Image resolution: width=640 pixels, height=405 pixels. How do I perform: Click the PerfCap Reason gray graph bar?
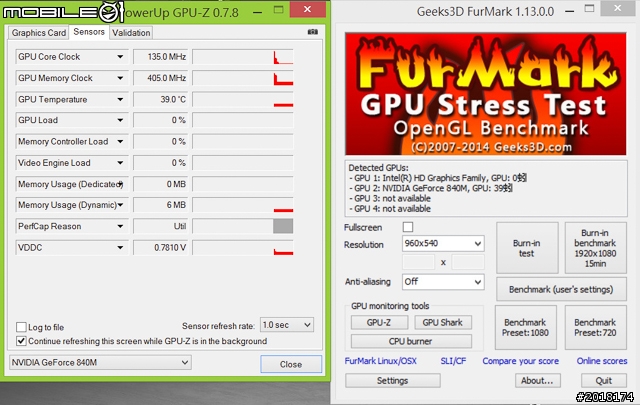point(283,226)
